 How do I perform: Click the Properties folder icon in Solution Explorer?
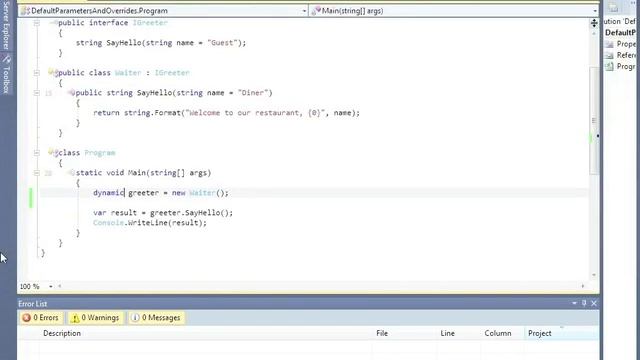(609, 44)
